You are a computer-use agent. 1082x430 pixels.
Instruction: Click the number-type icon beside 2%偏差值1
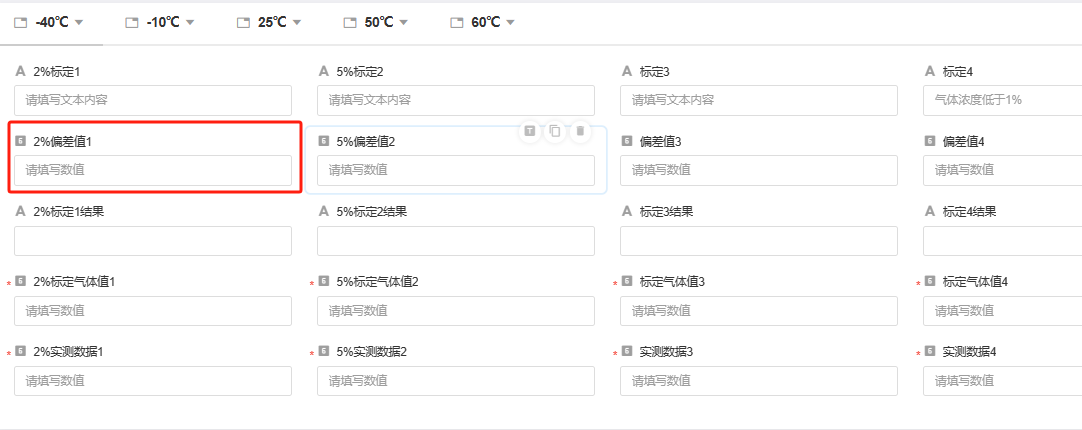click(21, 142)
